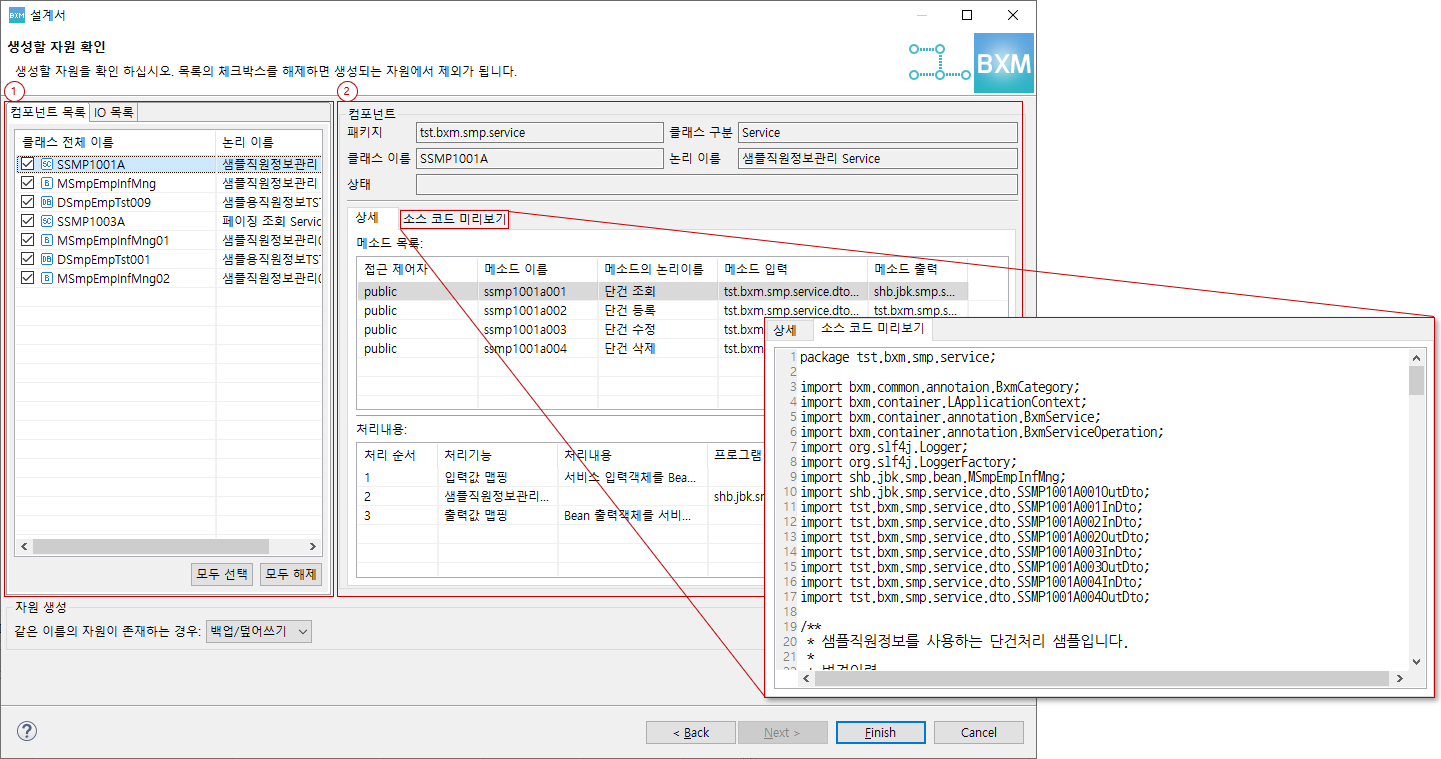The image size is (1441, 759).
Task: Click the DB icon next to DSmpEmpTst001
Action: pos(46,259)
